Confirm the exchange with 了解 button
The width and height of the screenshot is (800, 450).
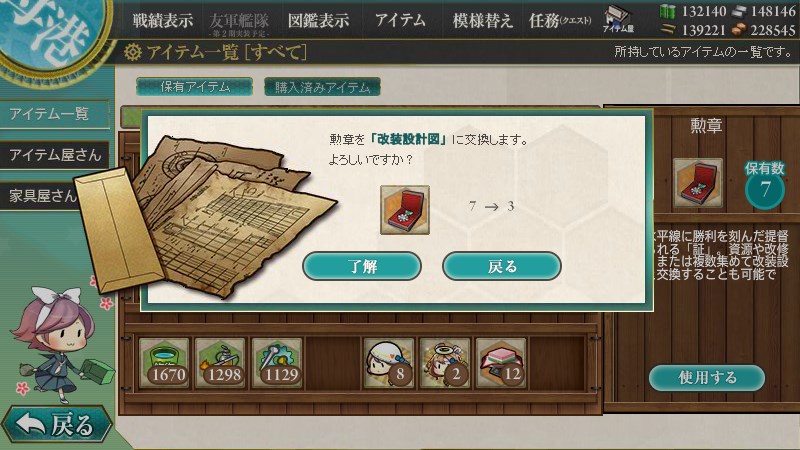pos(362,266)
